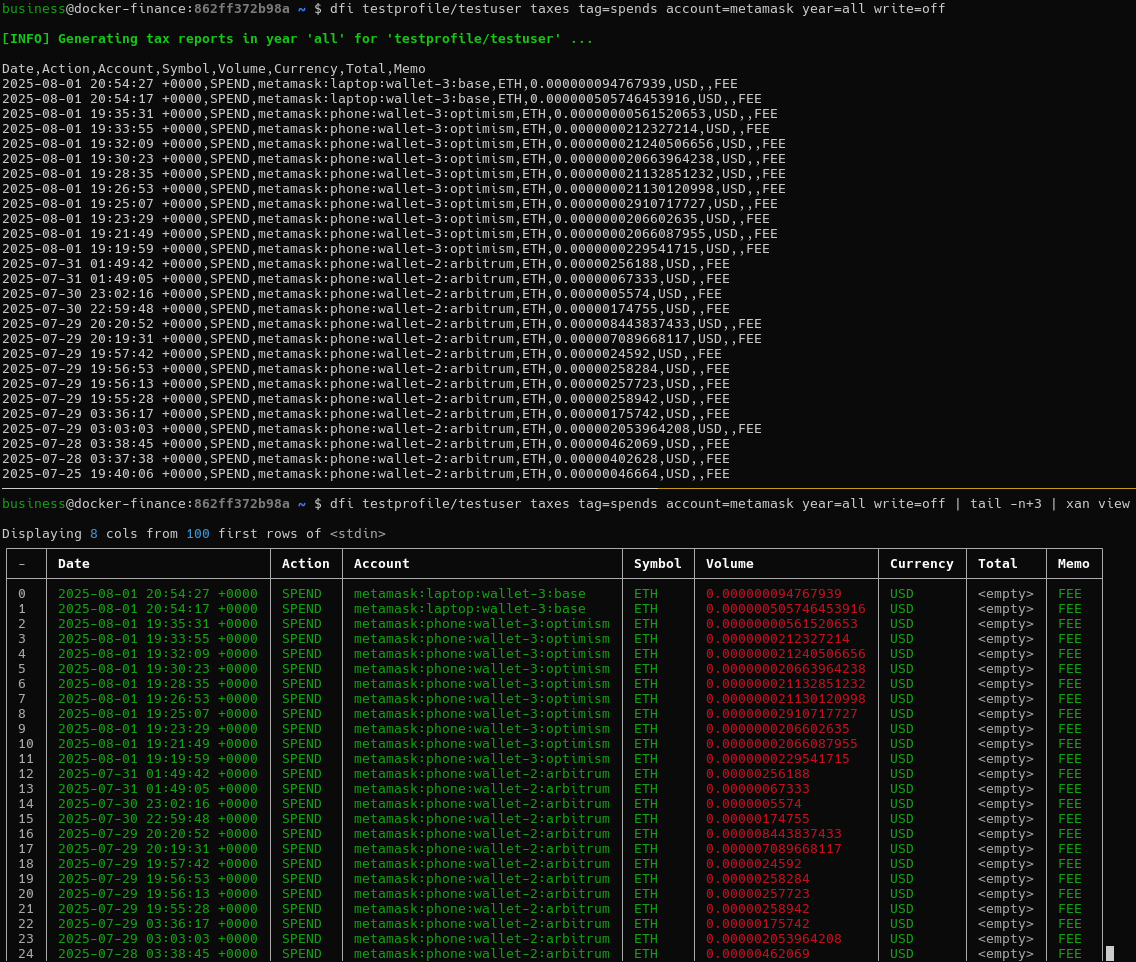
Task: Select the row 1 account cell metamask:laptop:wallet-3:base in the table
Action: coord(469,609)
